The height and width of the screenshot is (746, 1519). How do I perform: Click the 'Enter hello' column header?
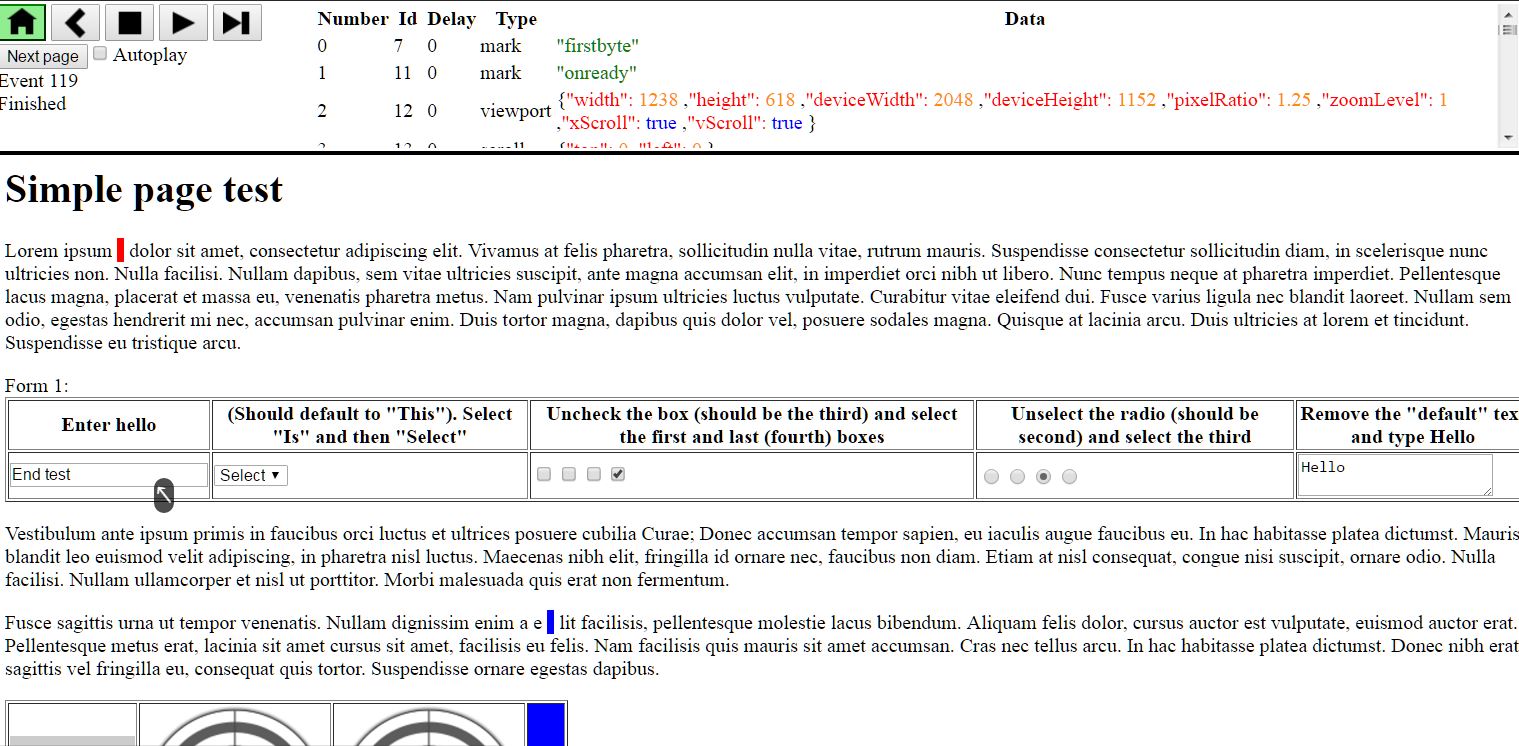(109, 425)
